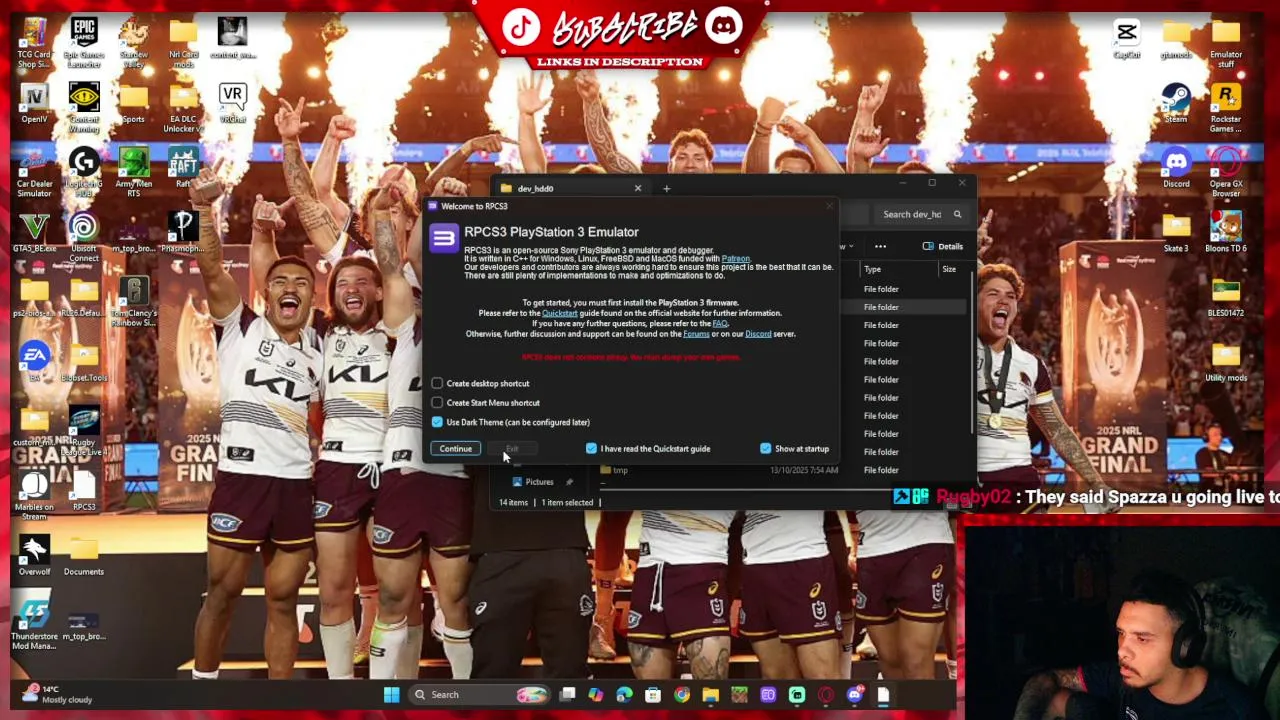Uncheck I have read the Quickstart guide
The height and width of the screenshot is (720, 1280).
pos(591,449)
